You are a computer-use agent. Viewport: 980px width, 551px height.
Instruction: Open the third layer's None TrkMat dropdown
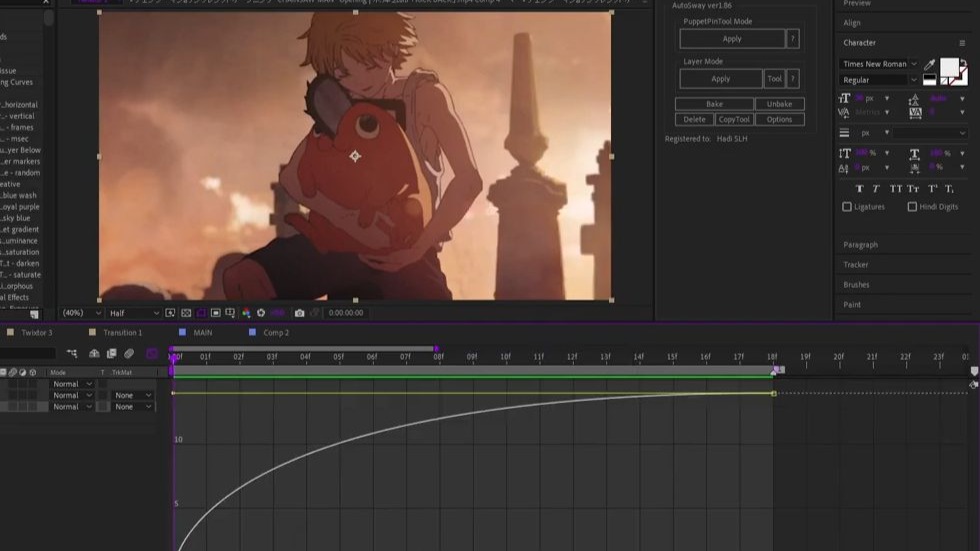click(x=132, y=407)
